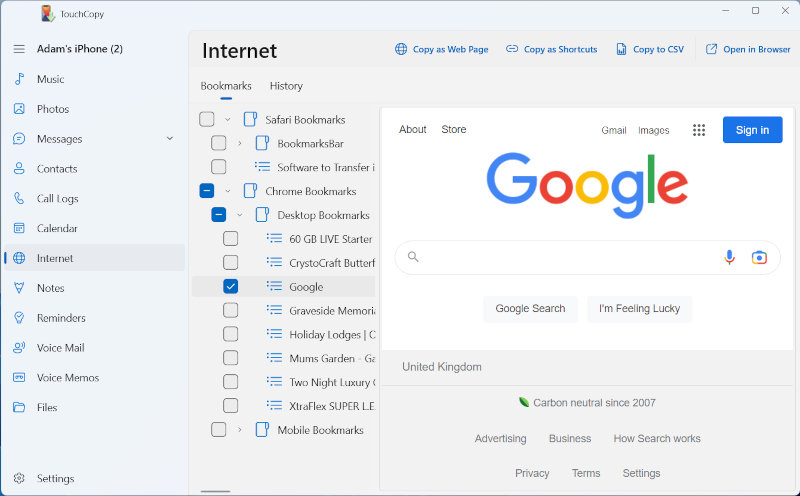Click the Google apps grid icon

pos(699,130)
